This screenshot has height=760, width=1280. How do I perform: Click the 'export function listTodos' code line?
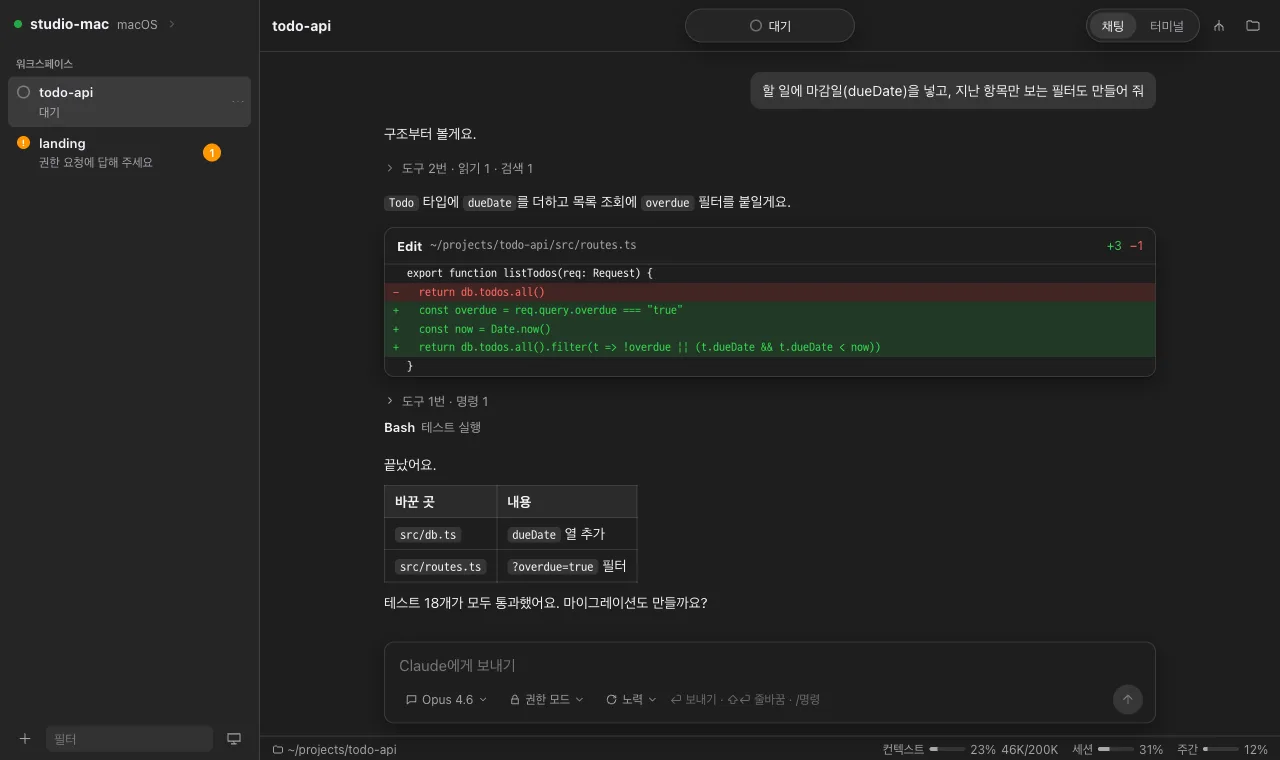(x=770, y=273)
